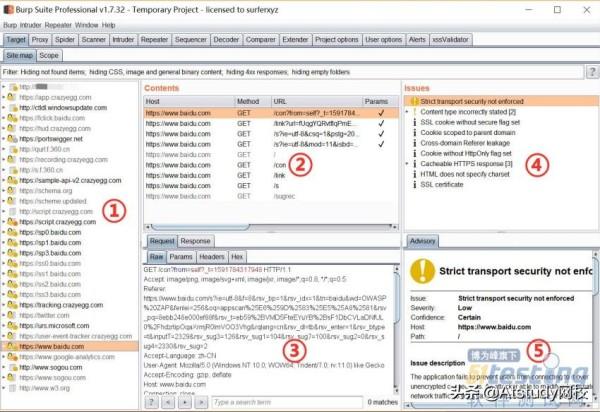Select the Sequencer tab
Screen dimensions: 600x412
[191, 40]
